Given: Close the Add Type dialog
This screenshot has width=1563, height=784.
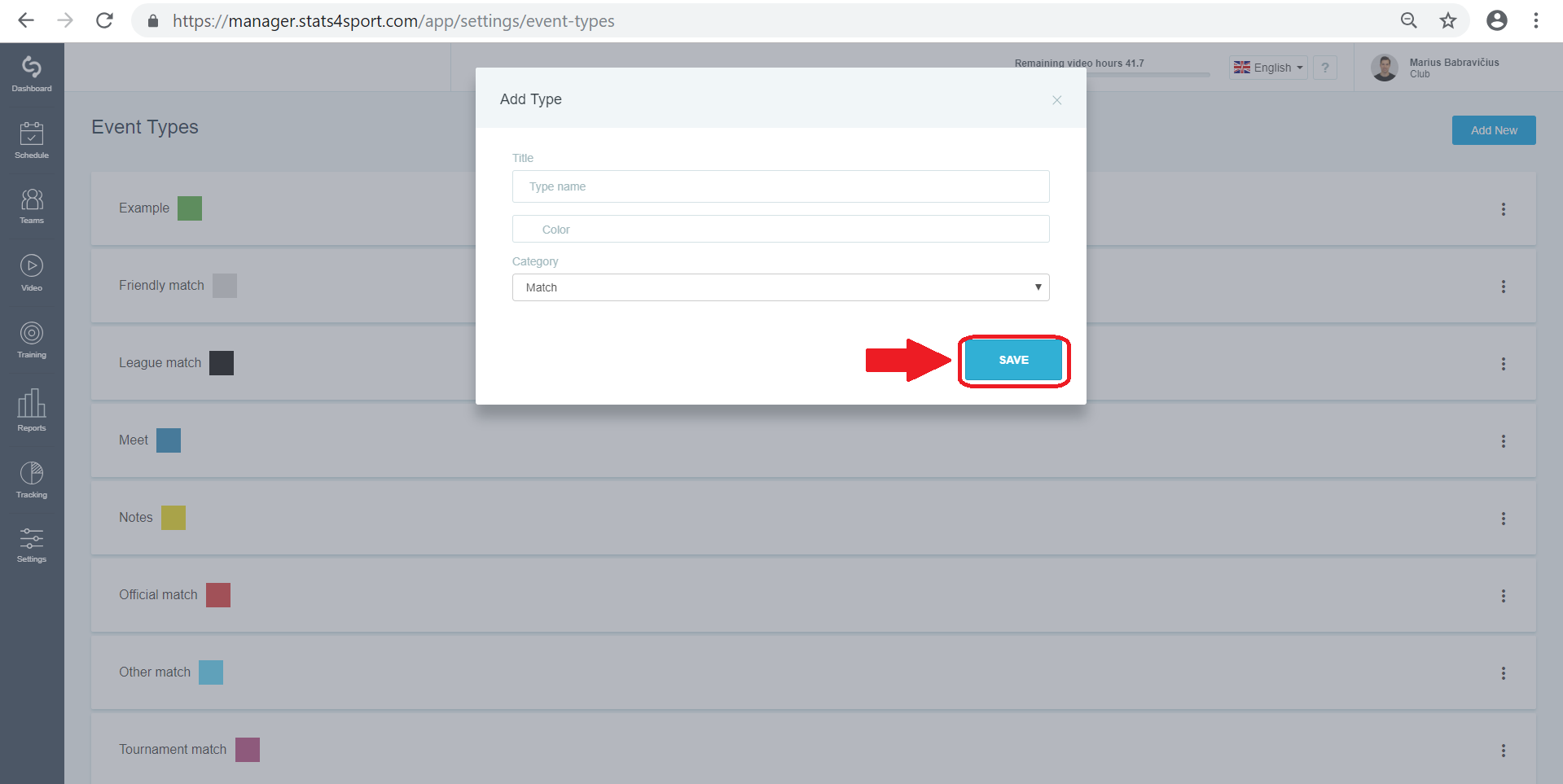Looking at the screenshot, I should click(1056, 100).
